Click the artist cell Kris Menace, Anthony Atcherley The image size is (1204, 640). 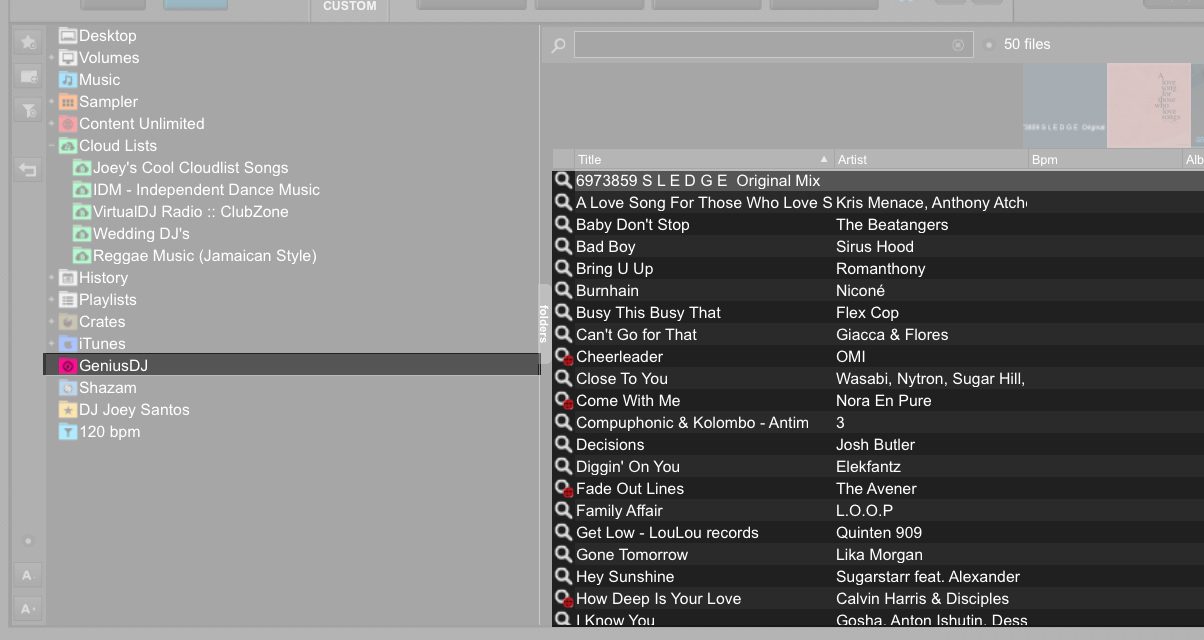click(931, 203)
